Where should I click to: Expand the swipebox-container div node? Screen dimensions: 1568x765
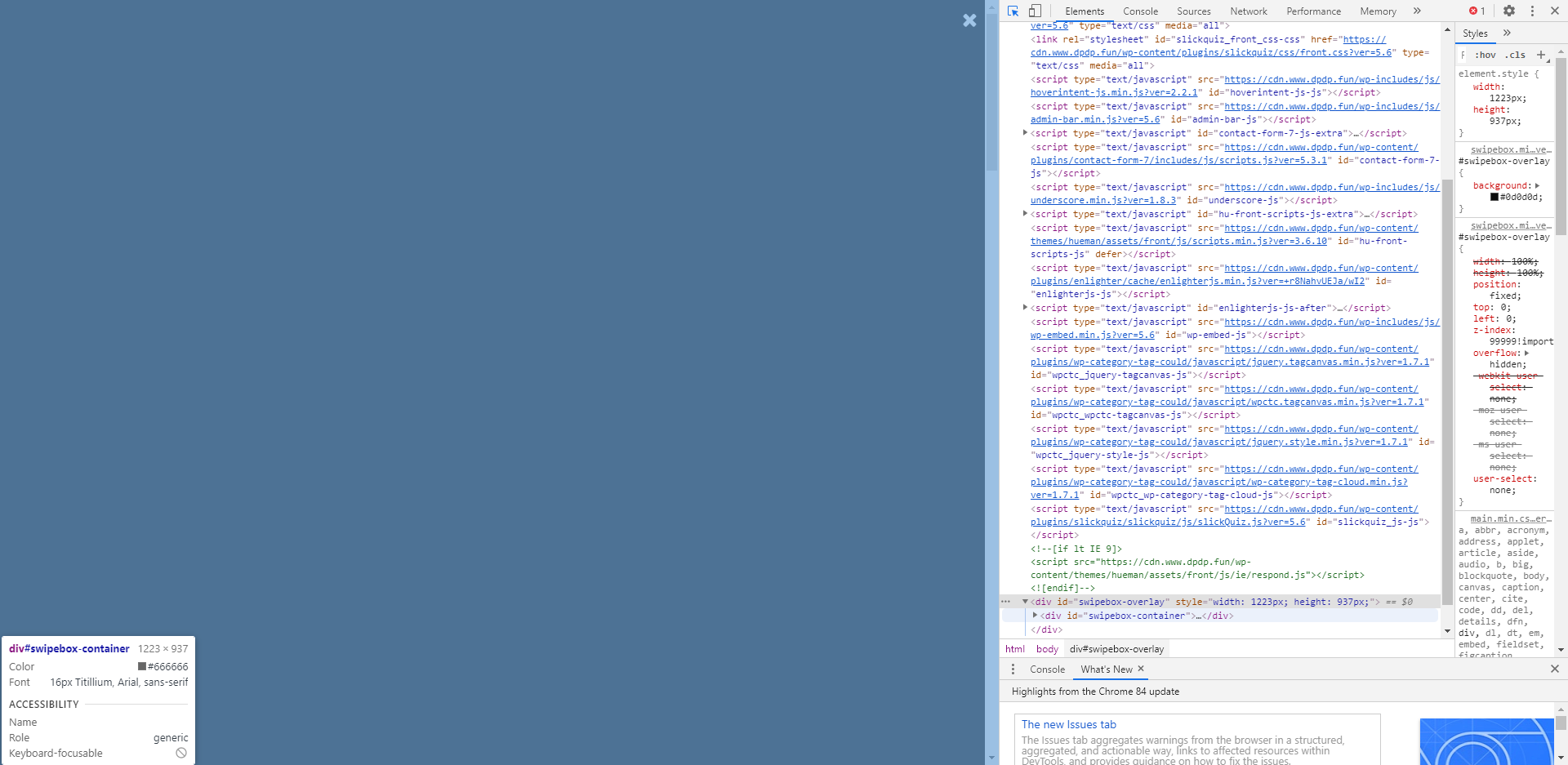click(1035, 615)
